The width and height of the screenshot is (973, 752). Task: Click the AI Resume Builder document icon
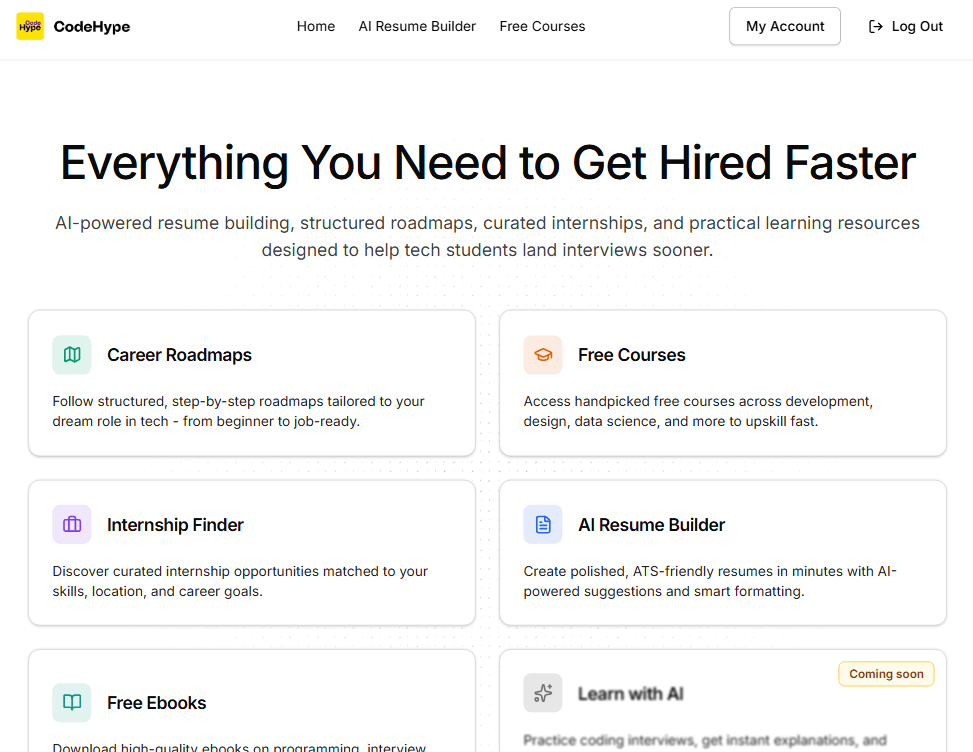543,525
